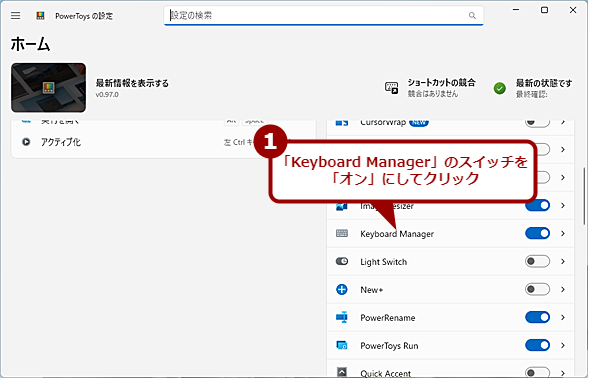Select the アクティブ化 row
Image resolution: width=589 pixels, height=379 pixels.
coord(163,142)
